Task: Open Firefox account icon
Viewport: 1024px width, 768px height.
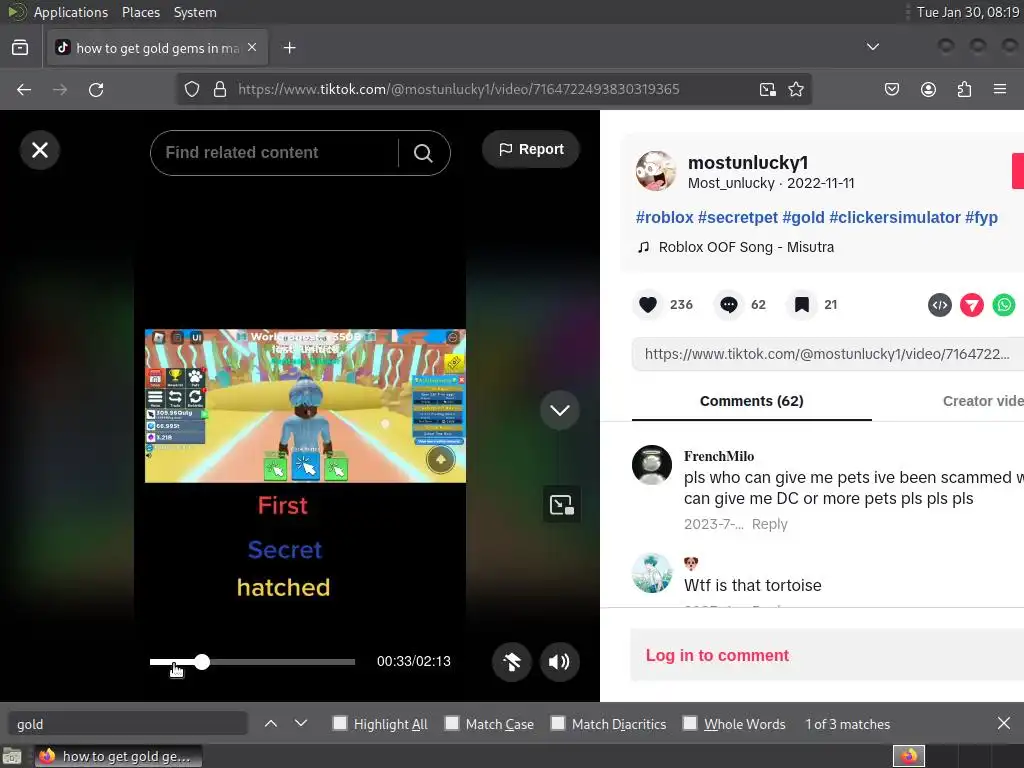Action: 928,89
